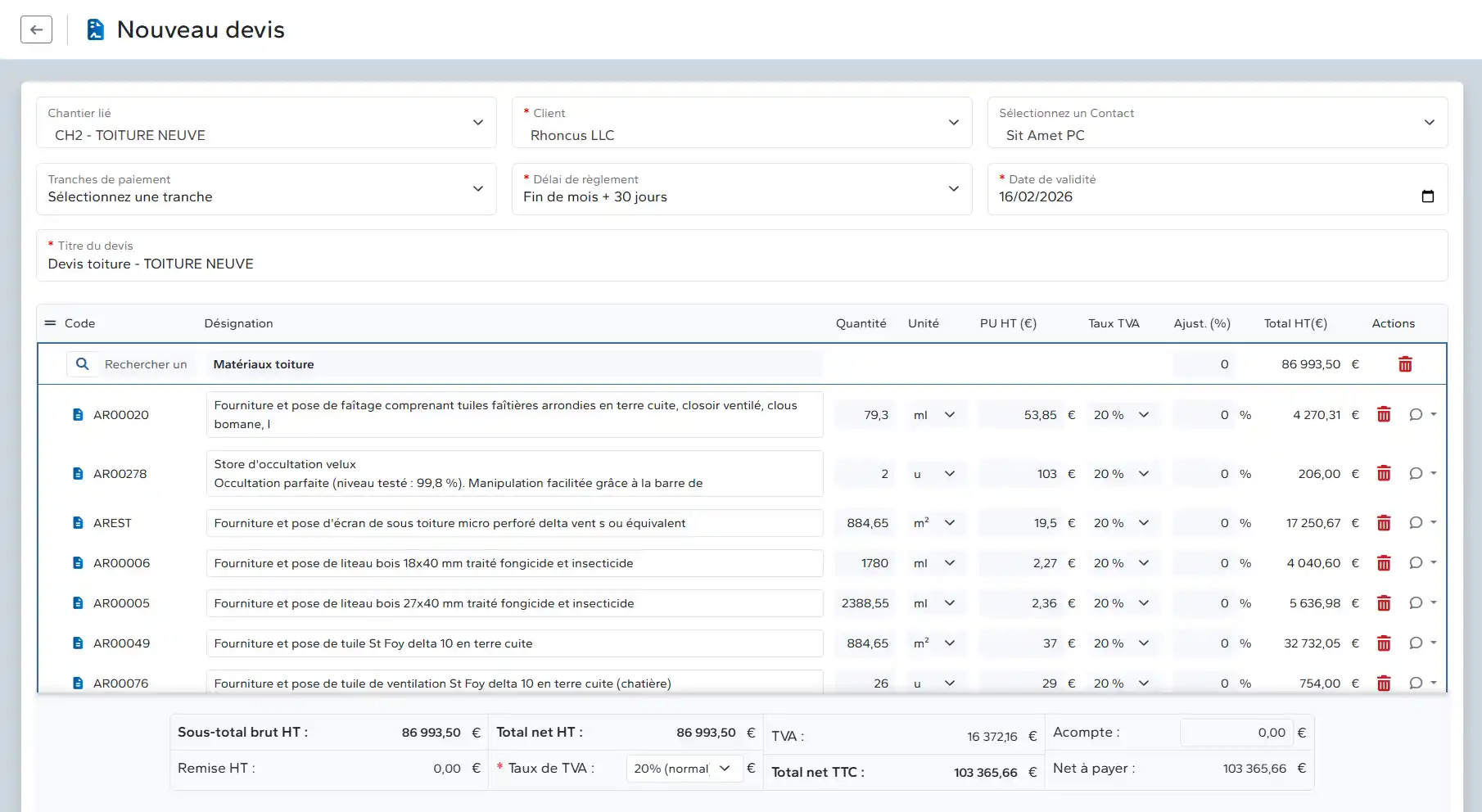The height and width of the screenshot is (812, 1482).
Task: Delete the AR00005 liteau line
Action: (x=1384, y=603)
